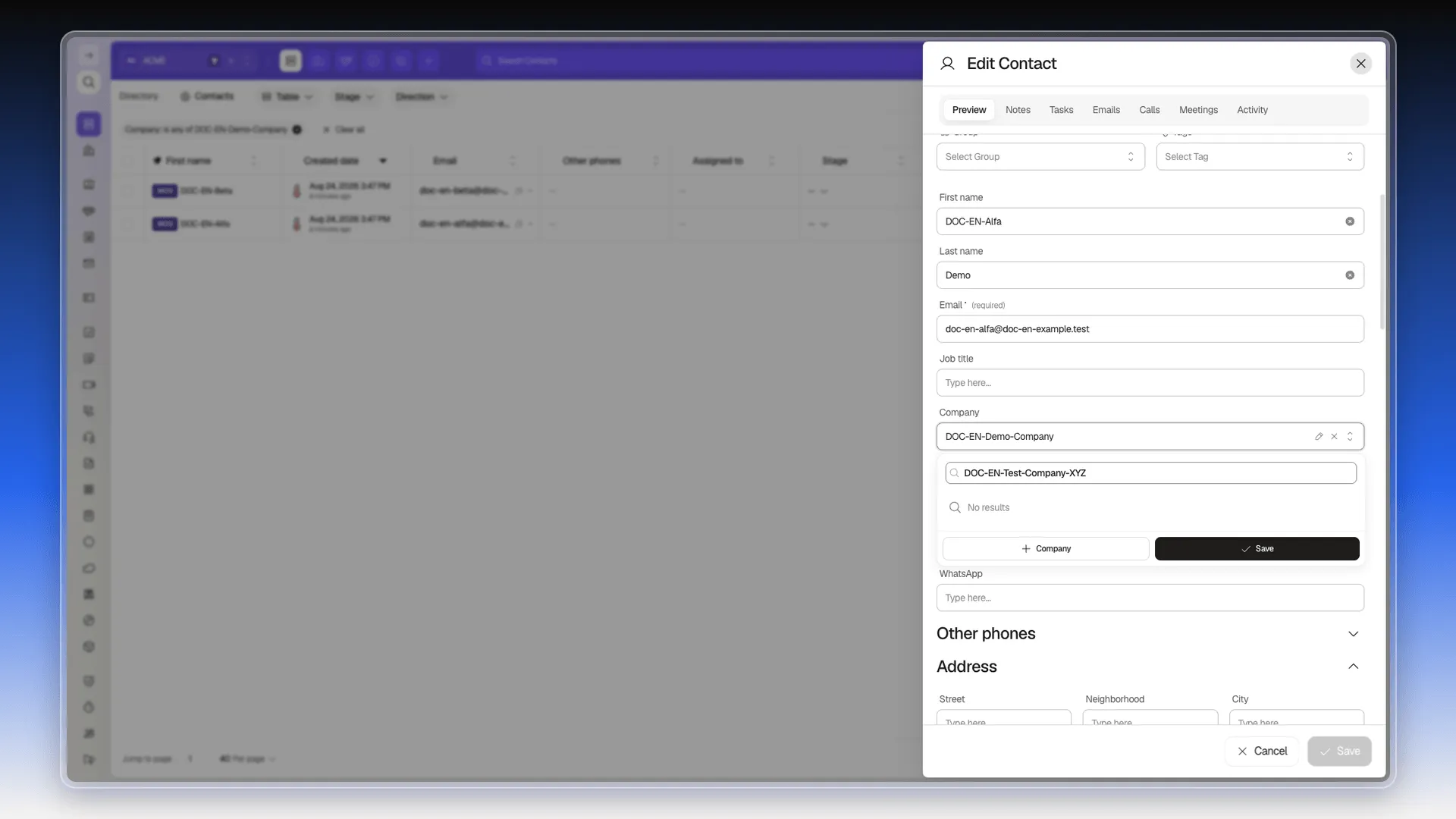Click the WhatsApp input field
1456x819 pixels.
pos(1150,598)
